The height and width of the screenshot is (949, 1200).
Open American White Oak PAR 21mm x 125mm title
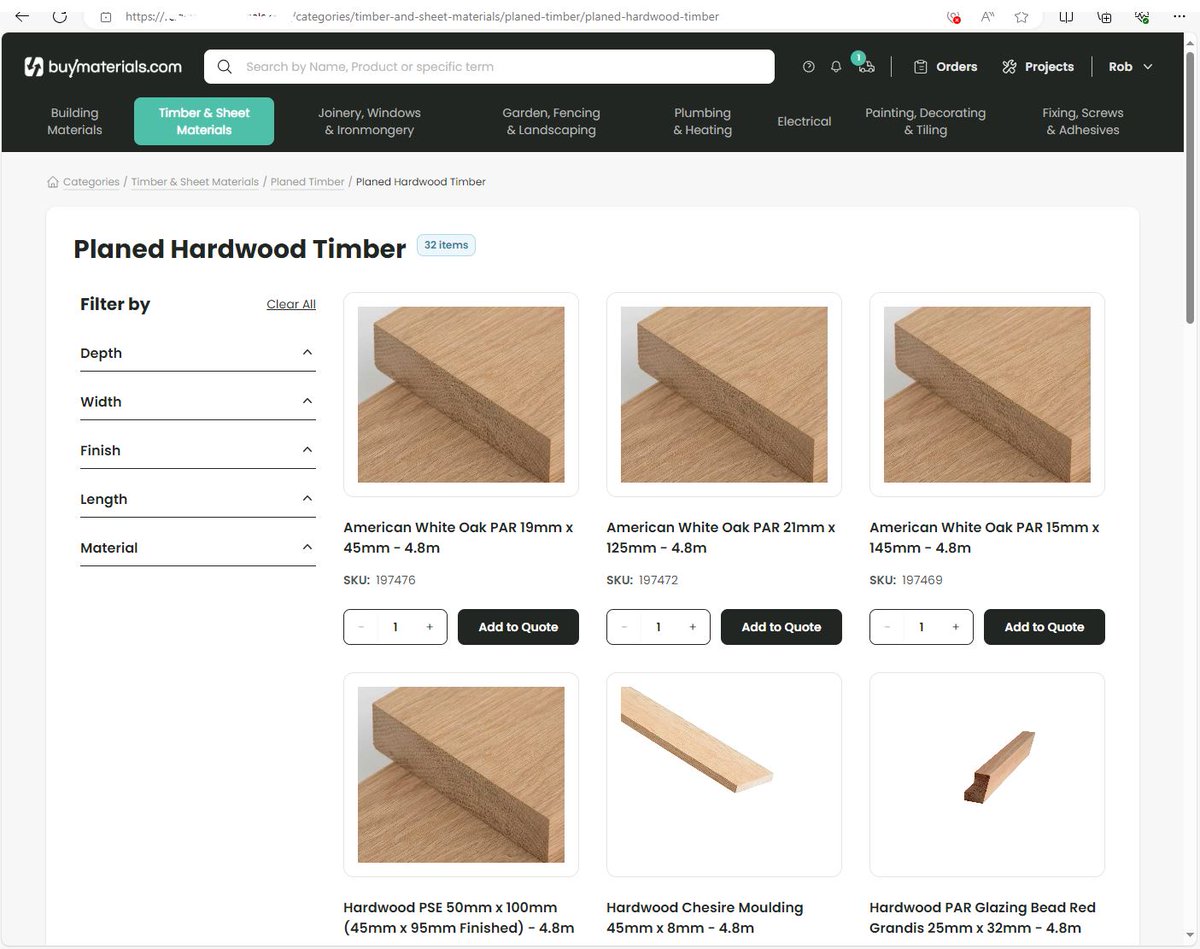point(721,537)
